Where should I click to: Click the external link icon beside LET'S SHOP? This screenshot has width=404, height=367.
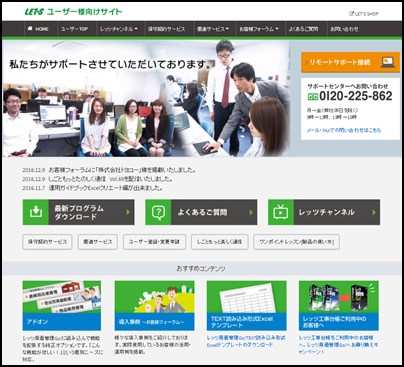click(351, 14)
